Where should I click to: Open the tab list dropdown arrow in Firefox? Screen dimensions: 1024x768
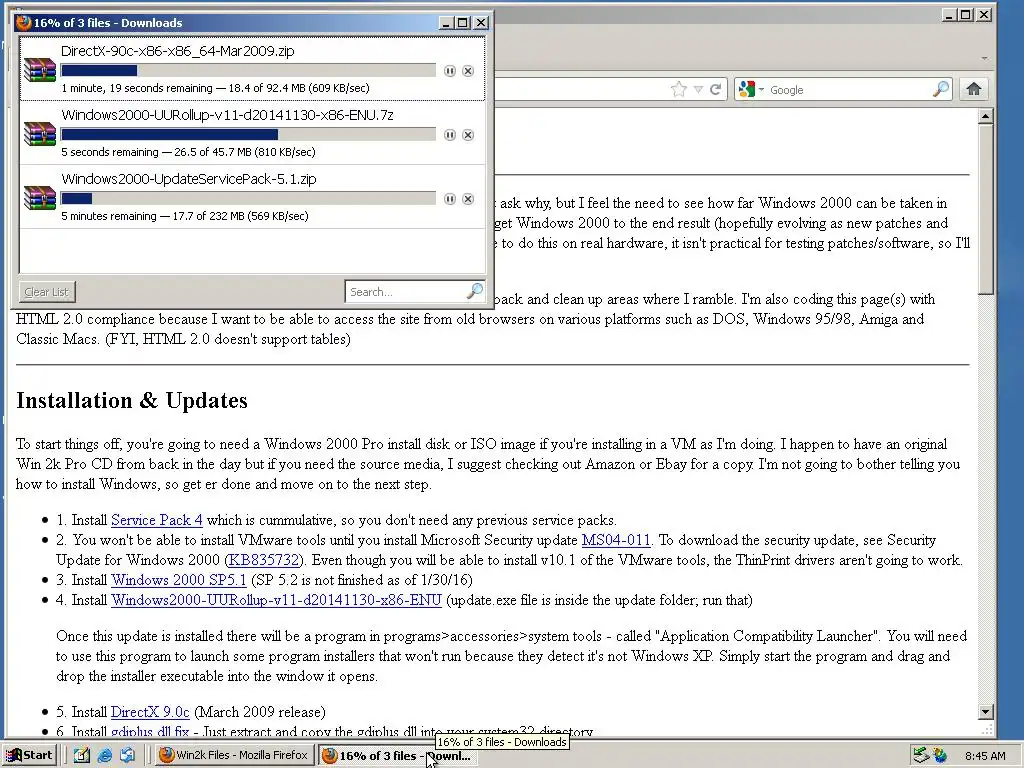(x=984, y=58)
